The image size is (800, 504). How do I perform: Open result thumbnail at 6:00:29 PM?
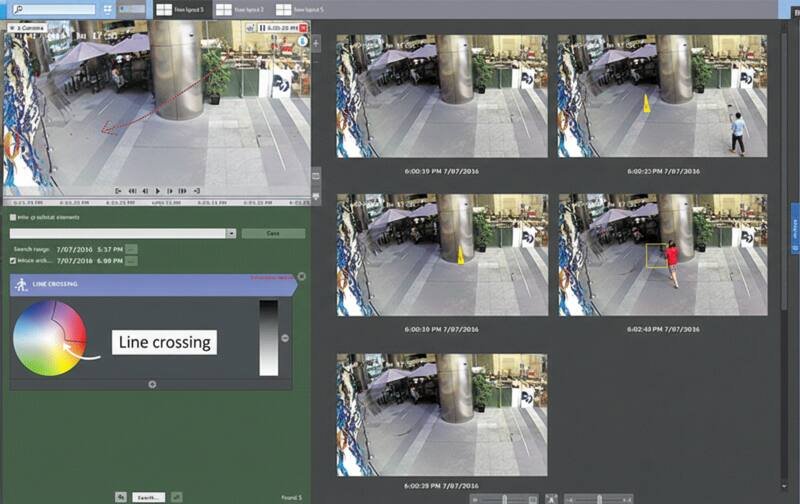coord(442,415)
